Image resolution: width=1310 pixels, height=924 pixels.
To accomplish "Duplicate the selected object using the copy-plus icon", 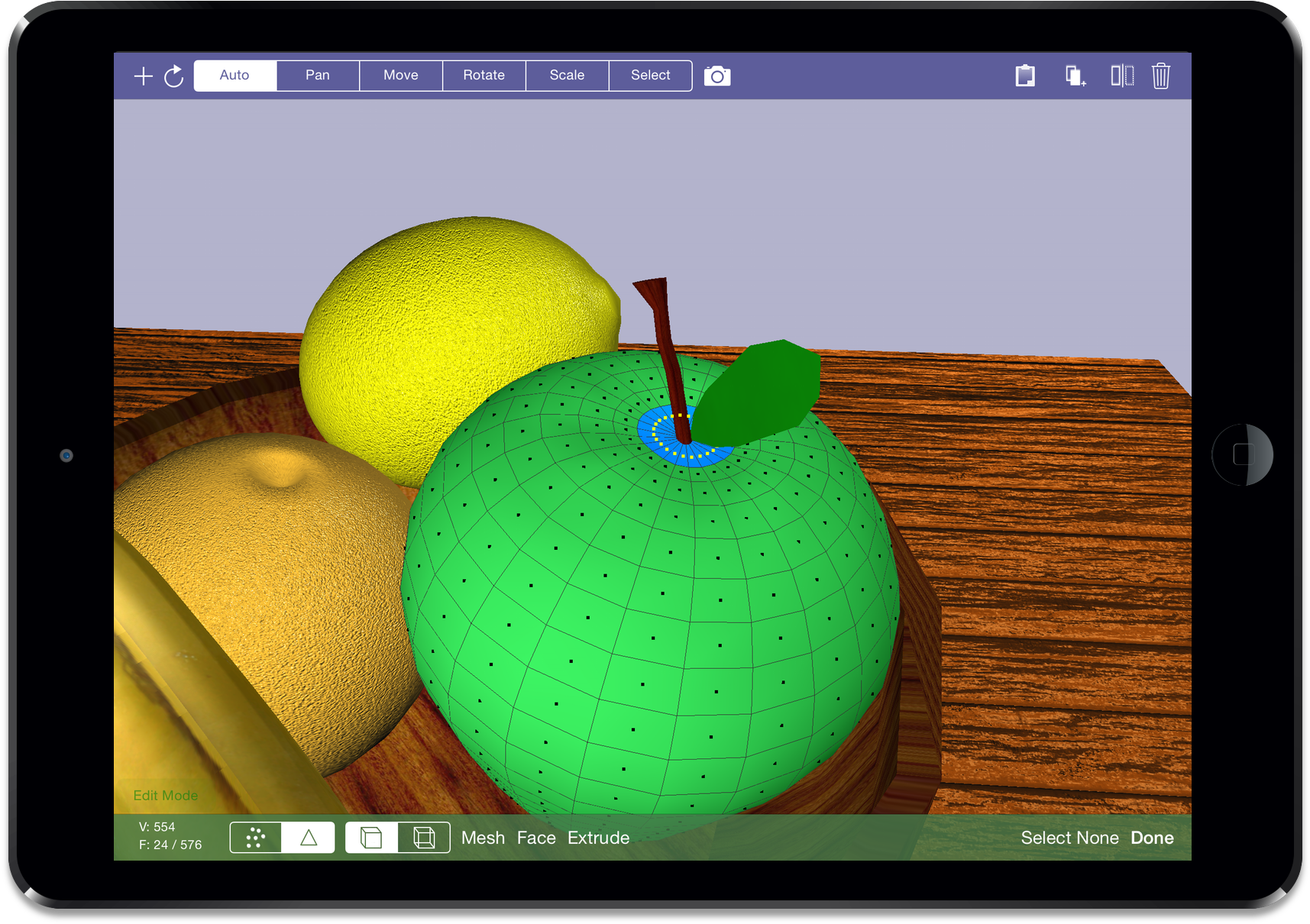I will coord(1074,76).
